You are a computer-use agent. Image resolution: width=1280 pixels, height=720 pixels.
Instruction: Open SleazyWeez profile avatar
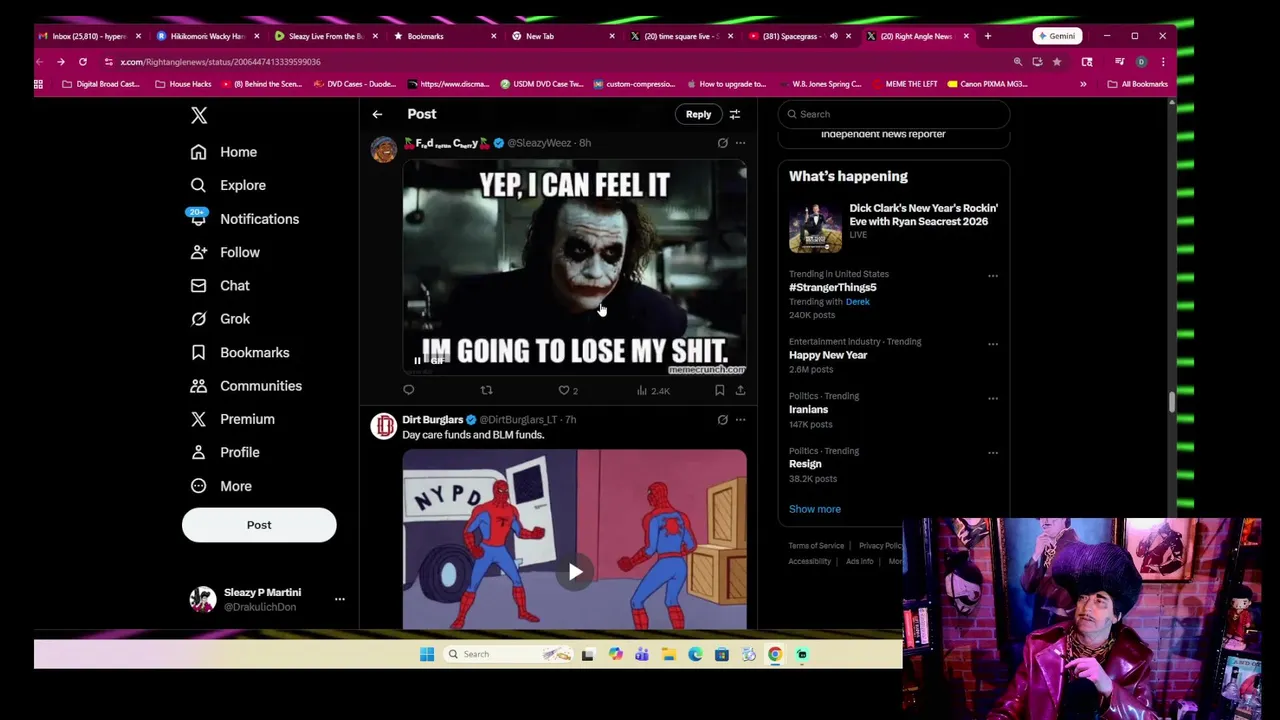(x=384, y=149)
